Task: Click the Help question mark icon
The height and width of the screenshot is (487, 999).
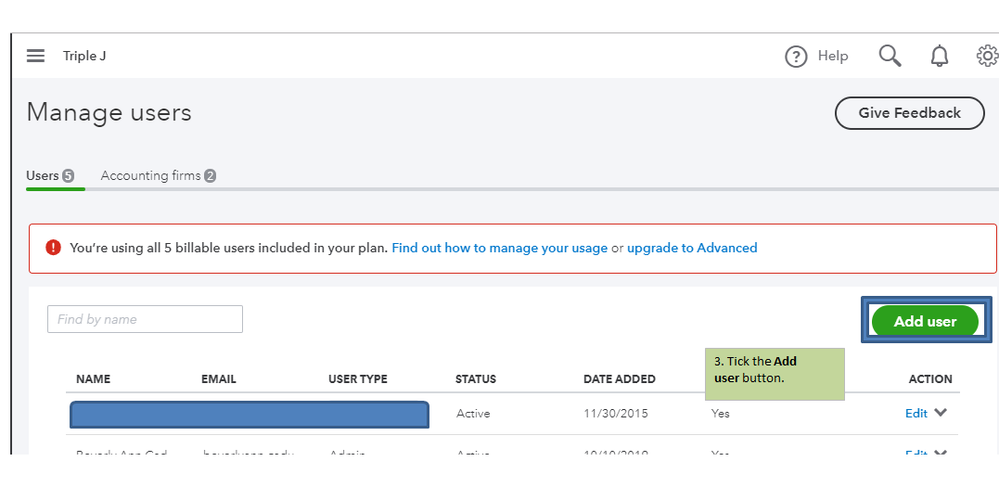Action: tap(796, 57)
